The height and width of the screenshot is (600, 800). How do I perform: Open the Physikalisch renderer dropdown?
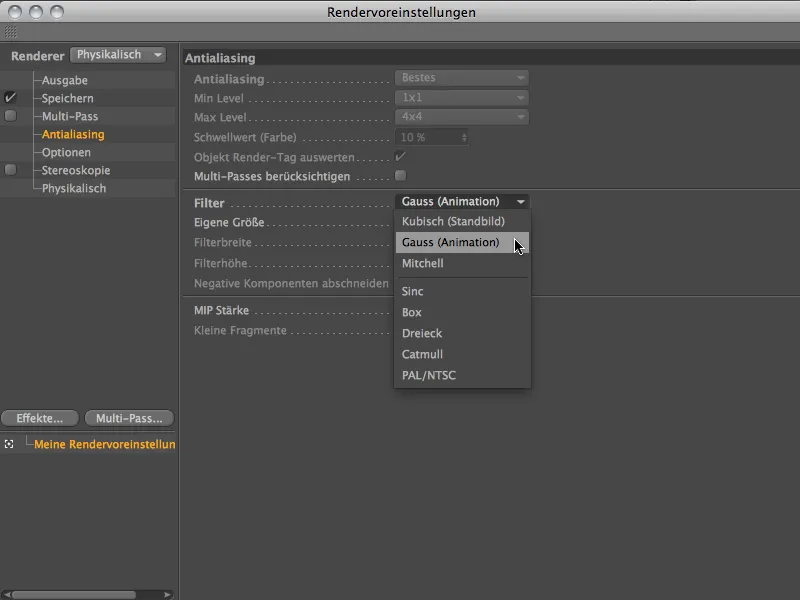click(119, 55)
